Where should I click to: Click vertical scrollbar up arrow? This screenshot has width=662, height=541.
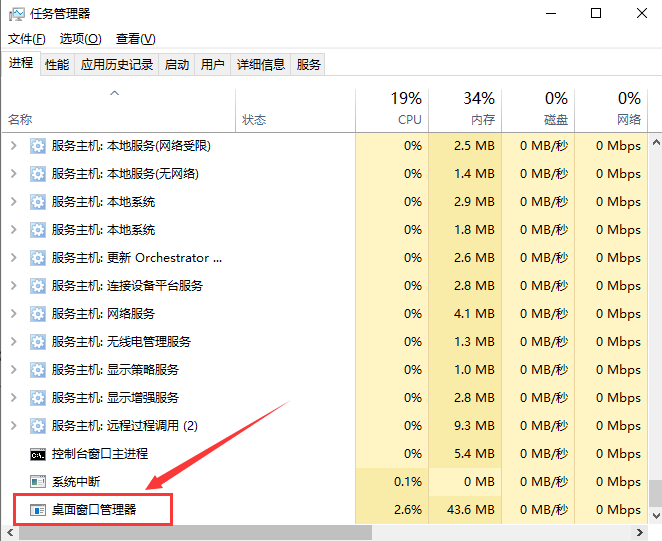(x=656, y=142)
